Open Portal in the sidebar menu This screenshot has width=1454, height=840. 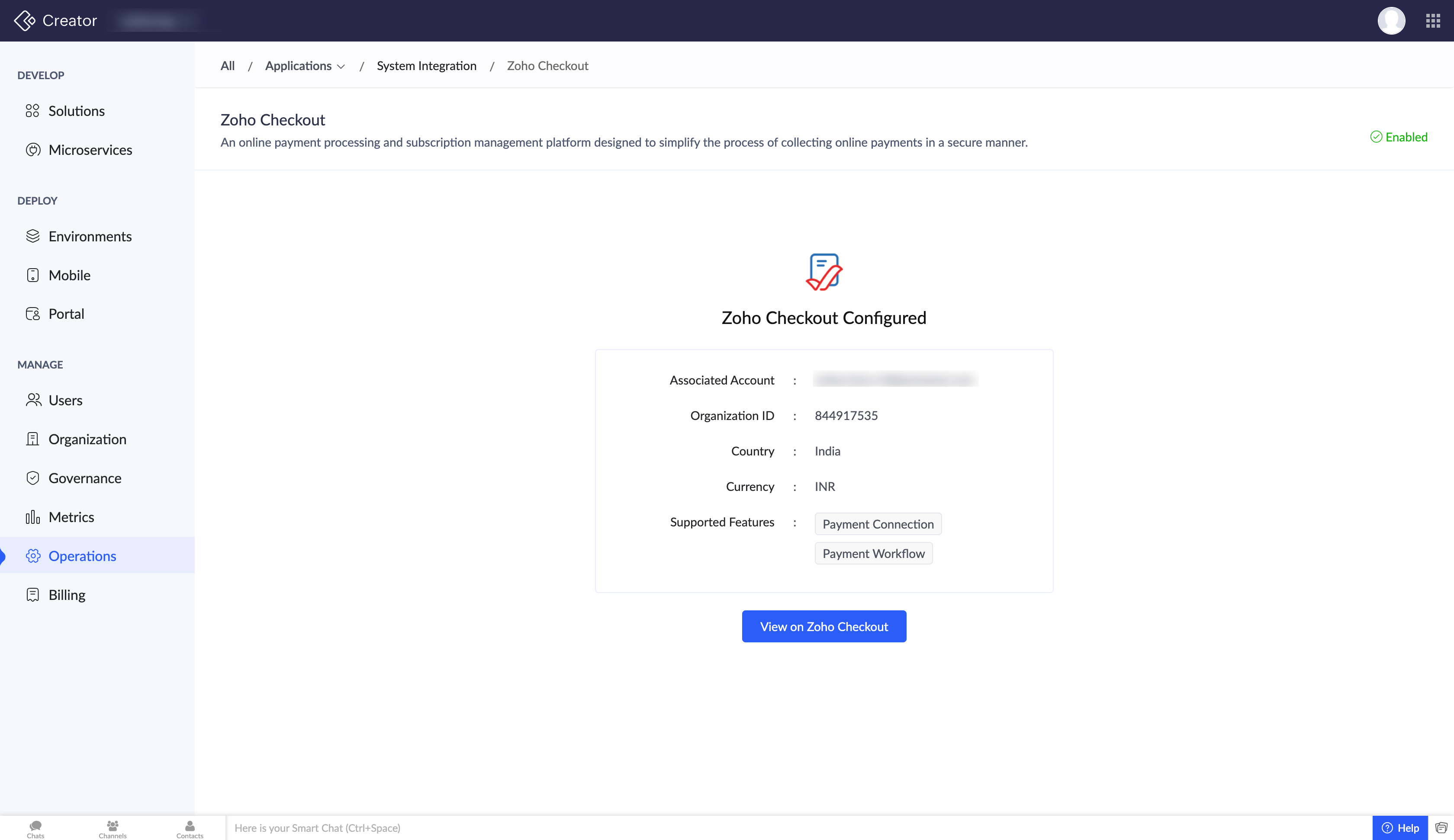coord(66,314)
